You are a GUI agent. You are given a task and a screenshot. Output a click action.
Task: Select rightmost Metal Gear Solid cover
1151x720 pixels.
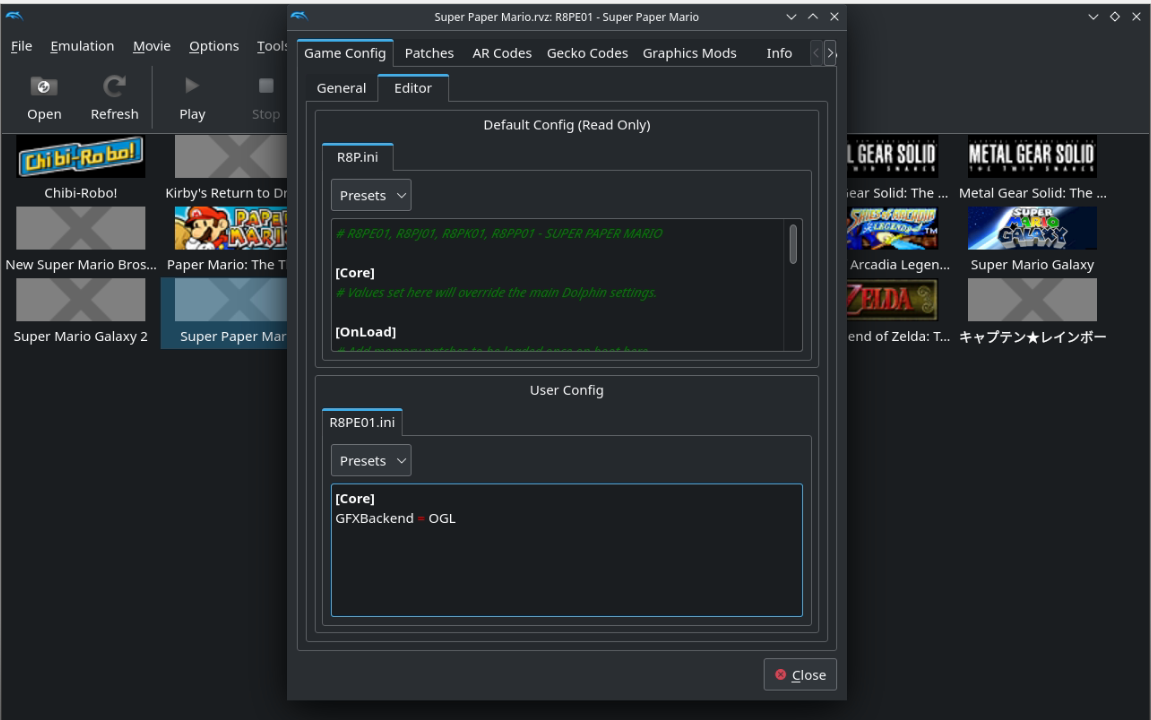coord(1032,156)
